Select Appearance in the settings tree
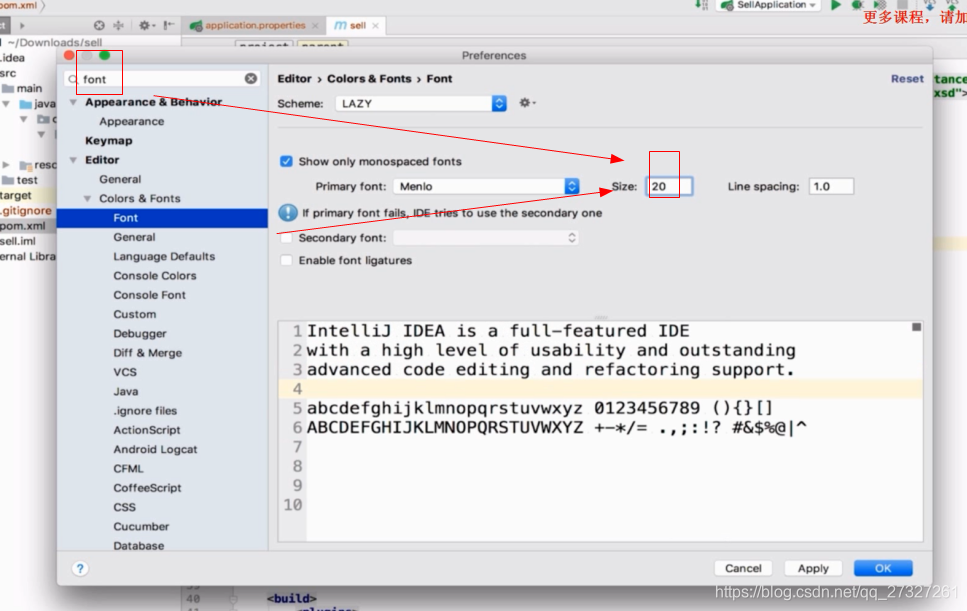The image size is (967, 611). [x=131, y=121]
